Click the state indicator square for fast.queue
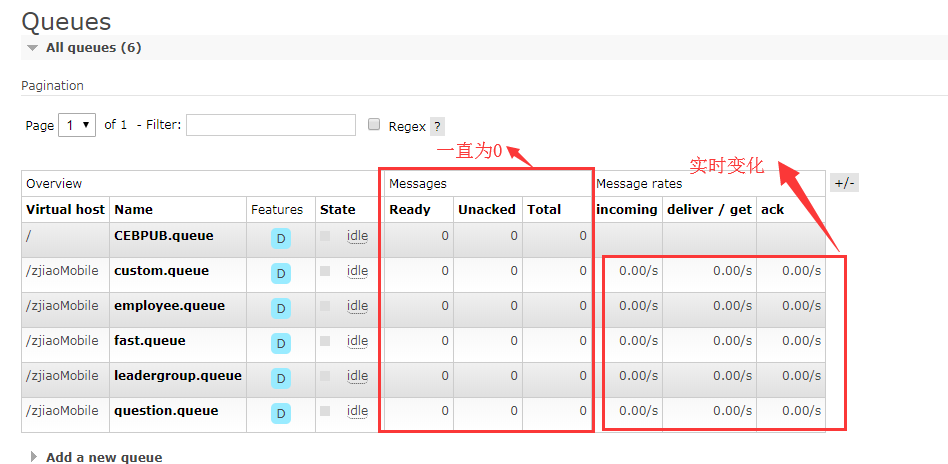The width and height of the screenshot is (948, 464). [325, 341]
